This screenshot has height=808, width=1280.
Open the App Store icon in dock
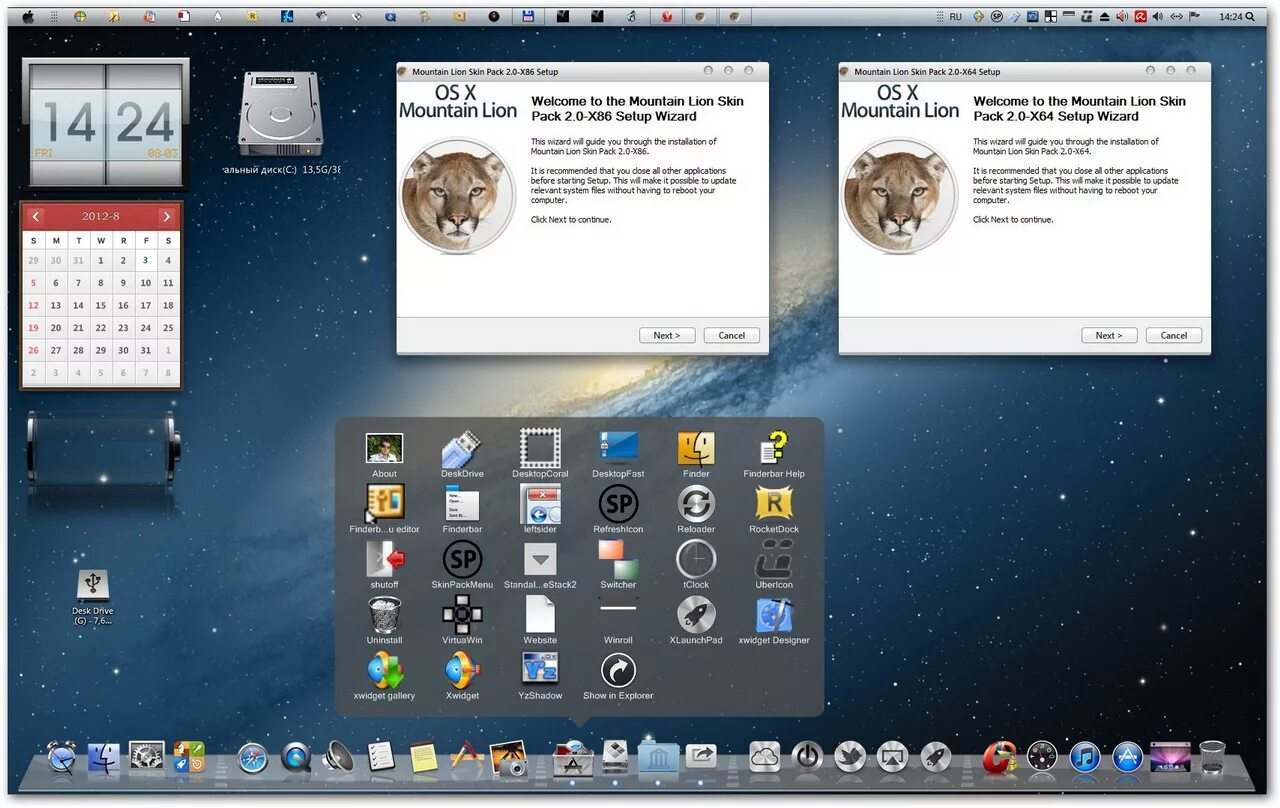(x=1128, y=757)
